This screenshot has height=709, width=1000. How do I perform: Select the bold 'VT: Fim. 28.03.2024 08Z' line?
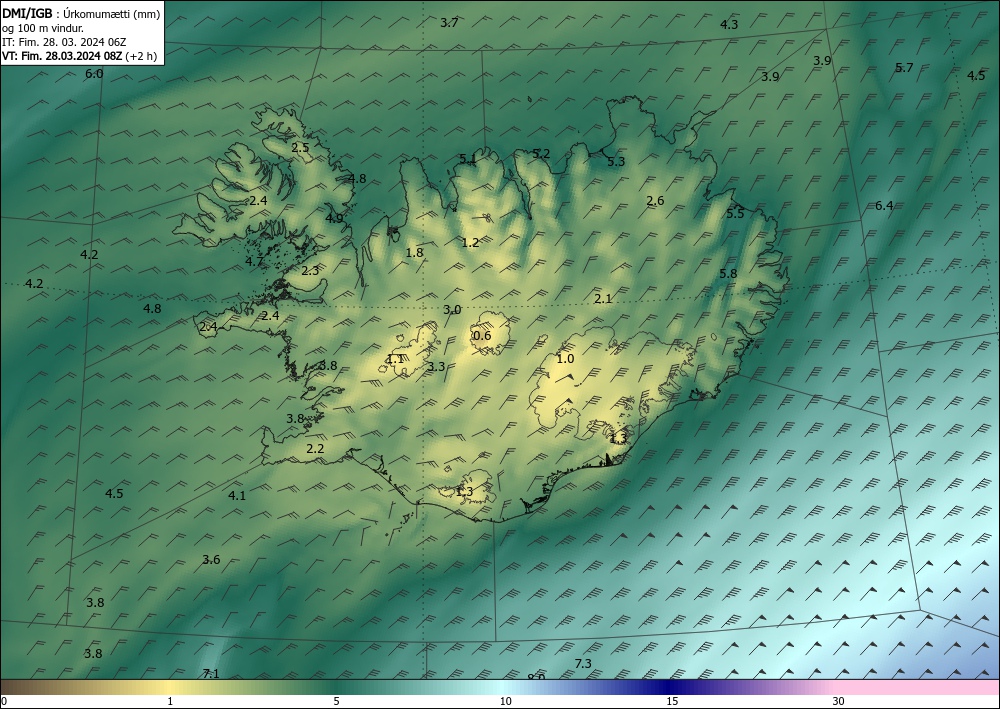[x=62, y=56]
